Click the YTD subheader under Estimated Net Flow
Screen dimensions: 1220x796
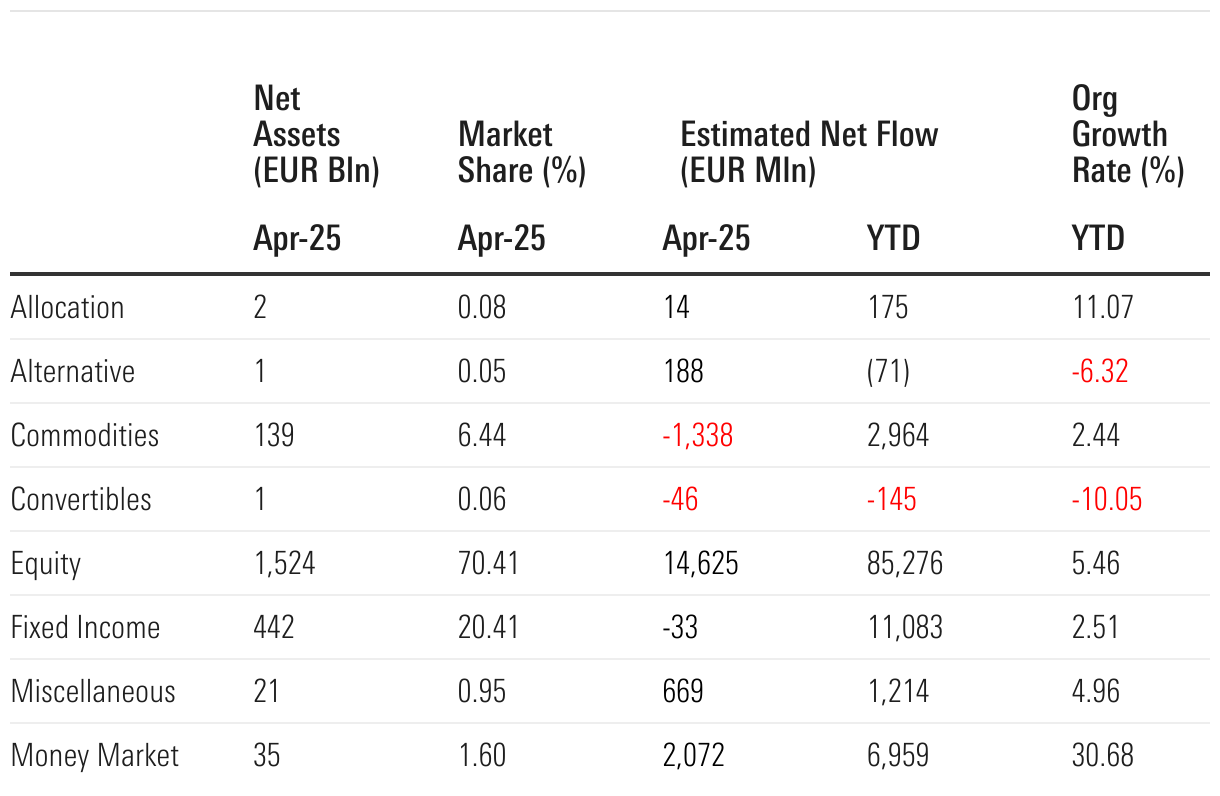point(893,239)
